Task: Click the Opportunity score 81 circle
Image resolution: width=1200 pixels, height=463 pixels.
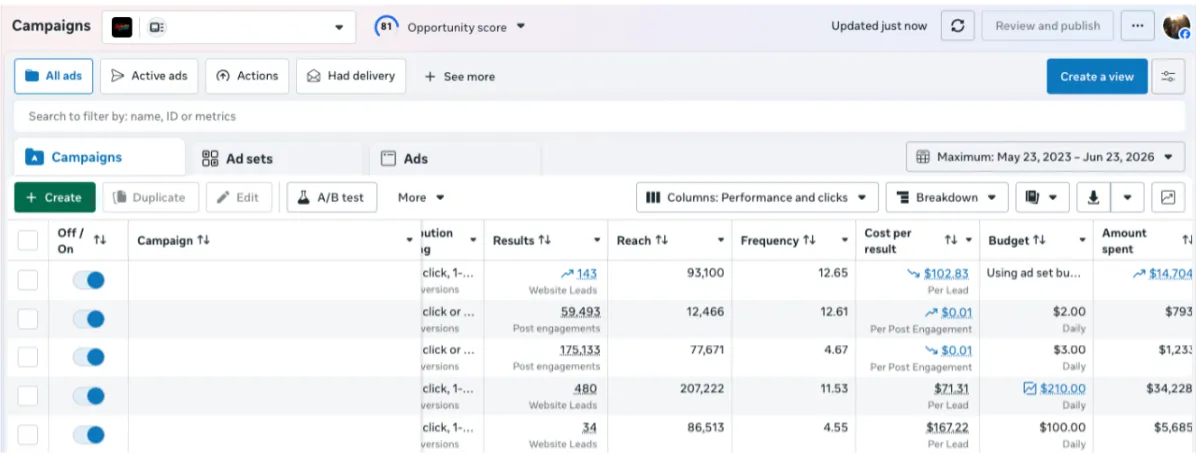Action: [386, 27]
